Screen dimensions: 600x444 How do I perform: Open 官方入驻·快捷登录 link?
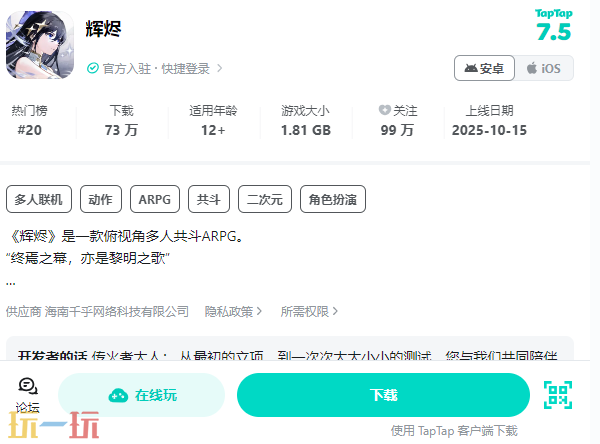click(x=155, y=69)
